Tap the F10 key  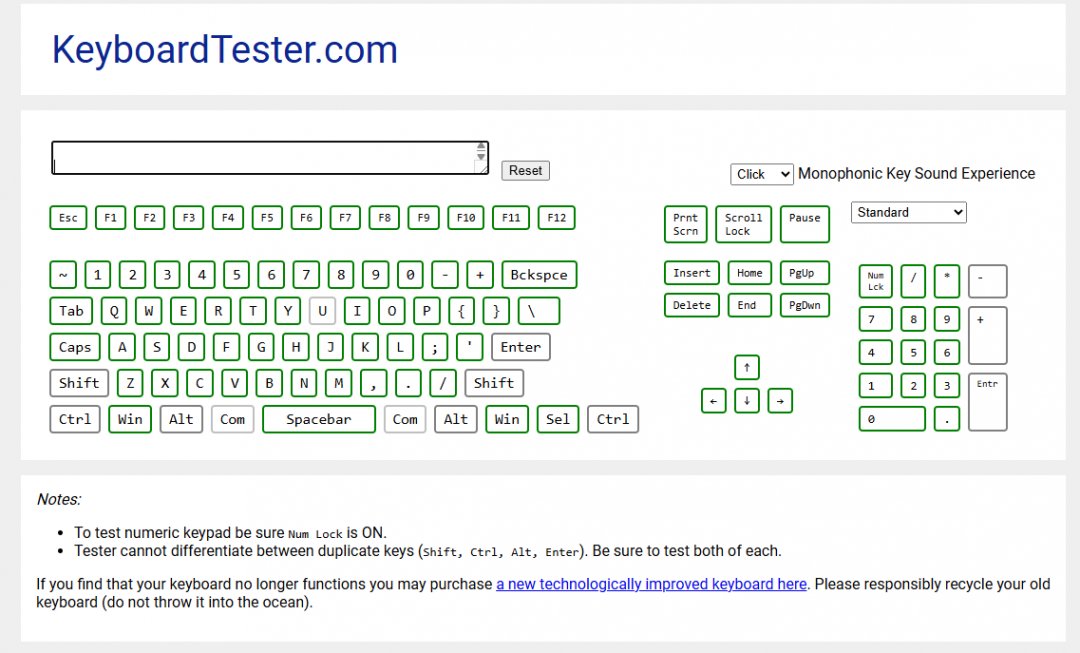(466, 218)
